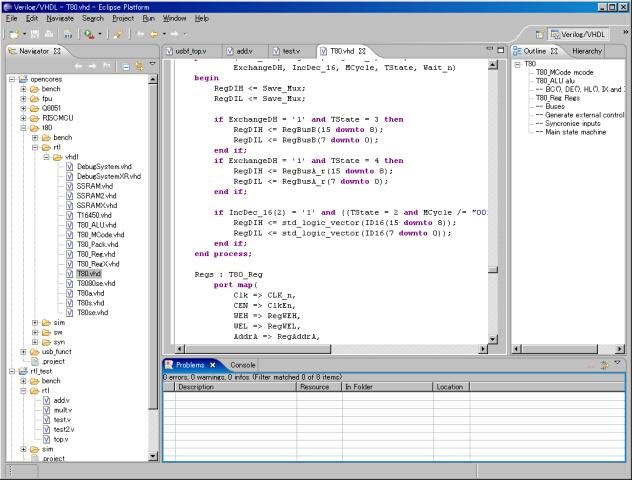Switch to the Hierarchy tab
The image size is (632, 480).
click(x=587, y=50)
